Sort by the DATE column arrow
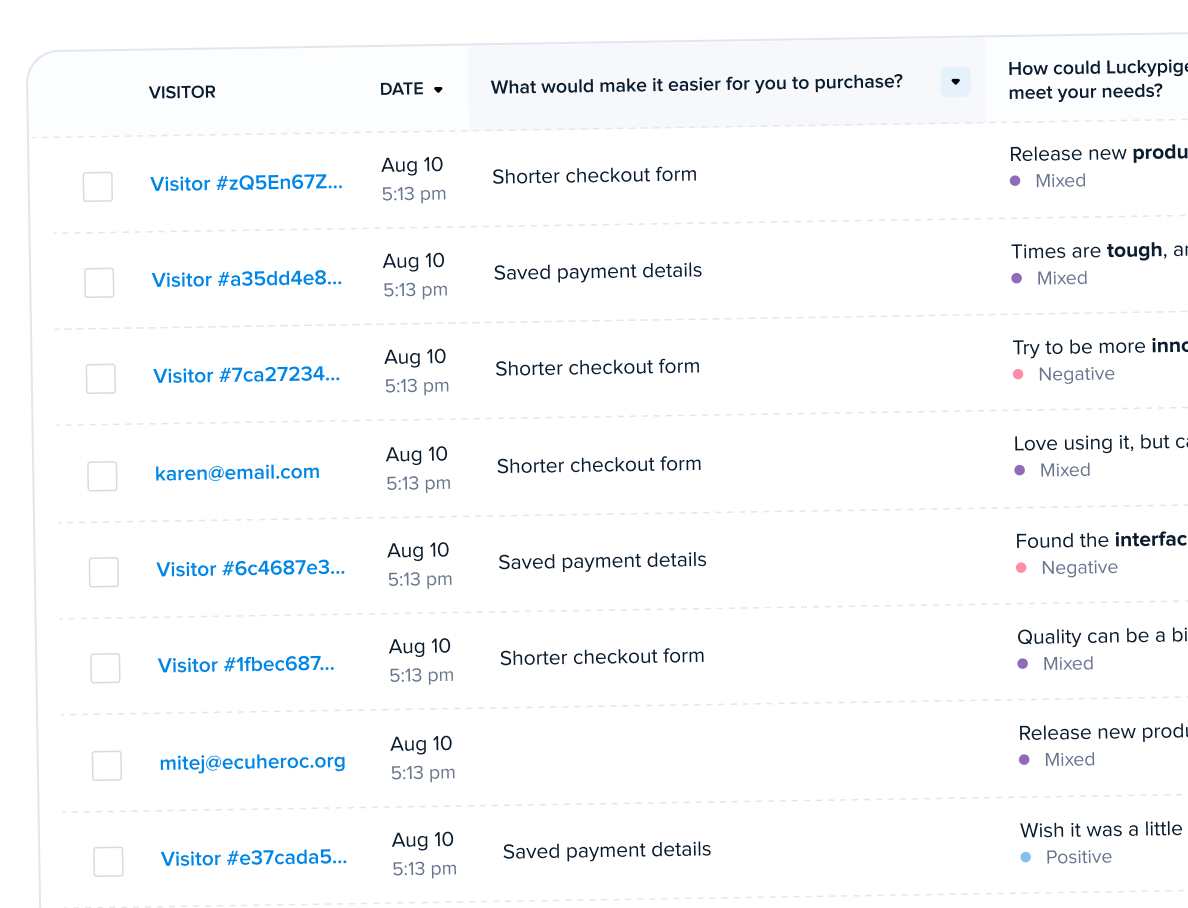 pyautogui.click(x=438, y=89)
